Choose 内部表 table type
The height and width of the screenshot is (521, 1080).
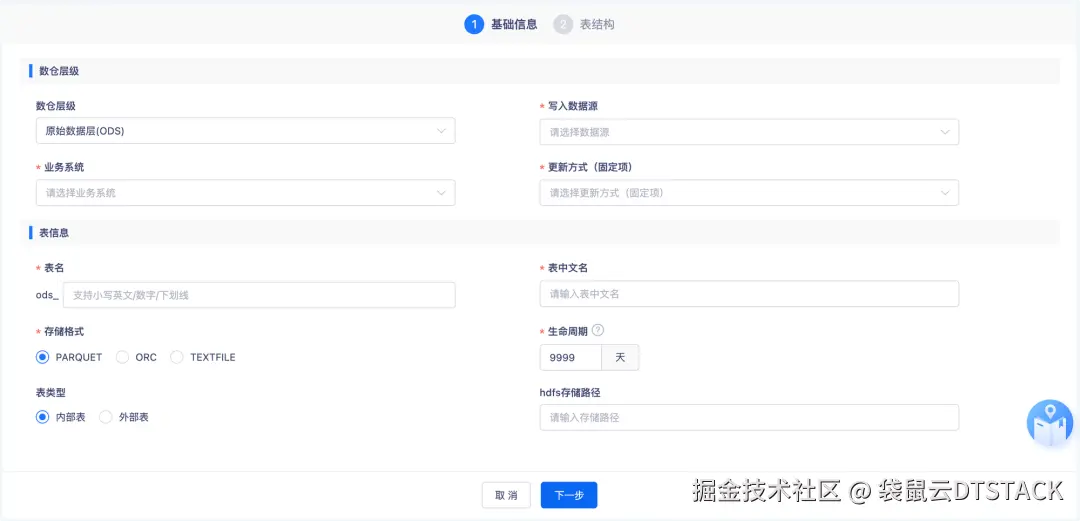(43, 417)
